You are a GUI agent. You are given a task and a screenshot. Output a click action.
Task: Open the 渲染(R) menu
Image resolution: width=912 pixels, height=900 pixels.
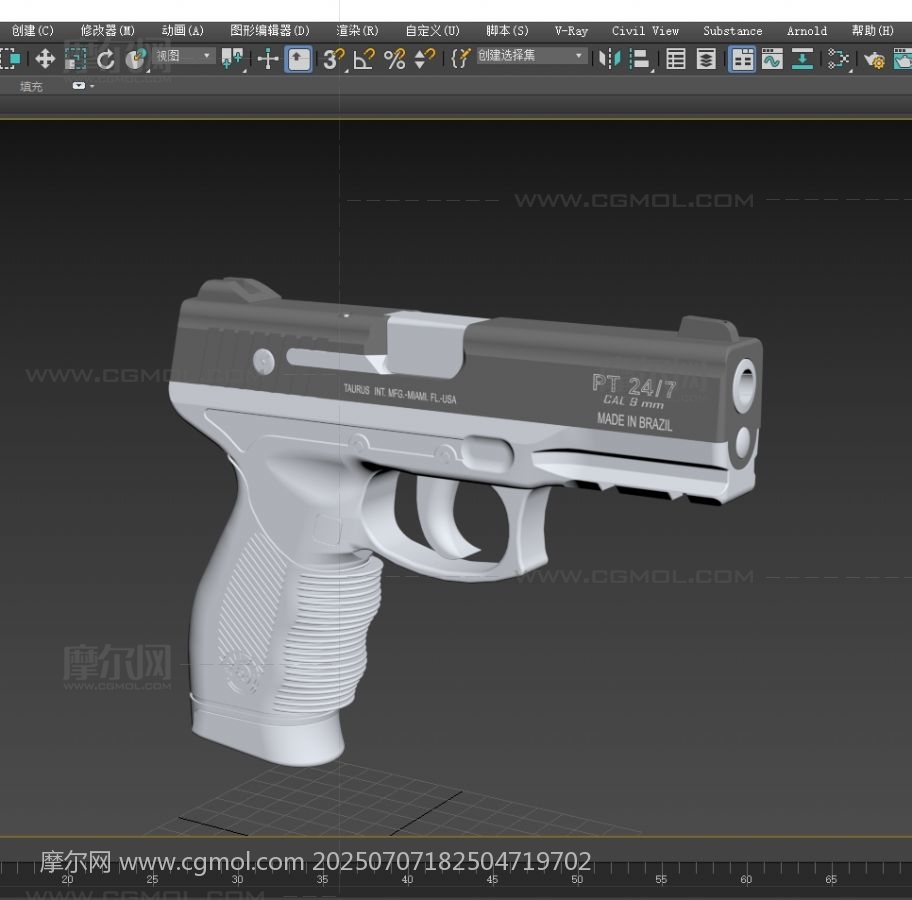357,31
